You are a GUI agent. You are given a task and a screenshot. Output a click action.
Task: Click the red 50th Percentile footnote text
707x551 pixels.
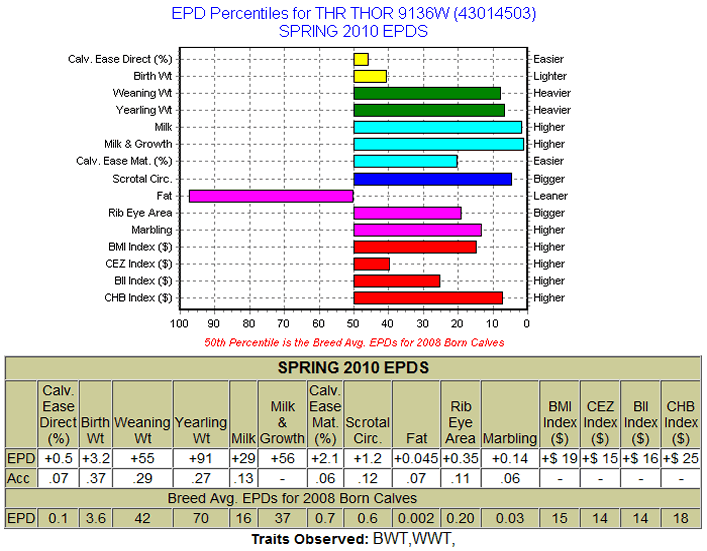354,343
